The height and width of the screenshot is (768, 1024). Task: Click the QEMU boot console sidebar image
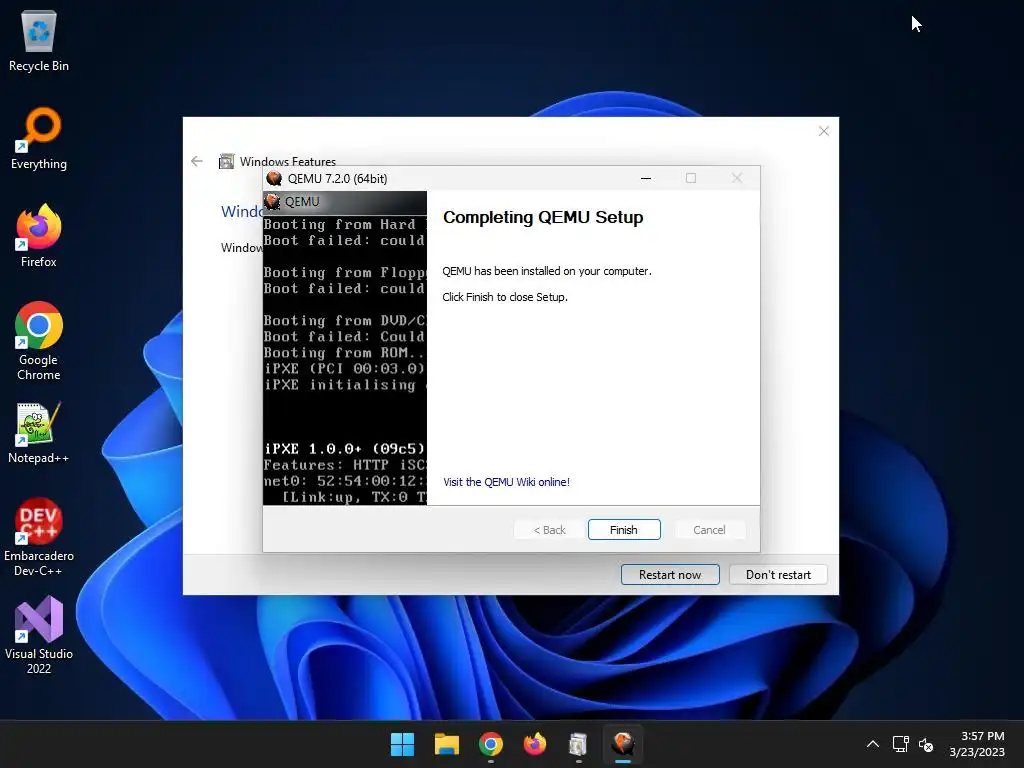click(345, 348)
